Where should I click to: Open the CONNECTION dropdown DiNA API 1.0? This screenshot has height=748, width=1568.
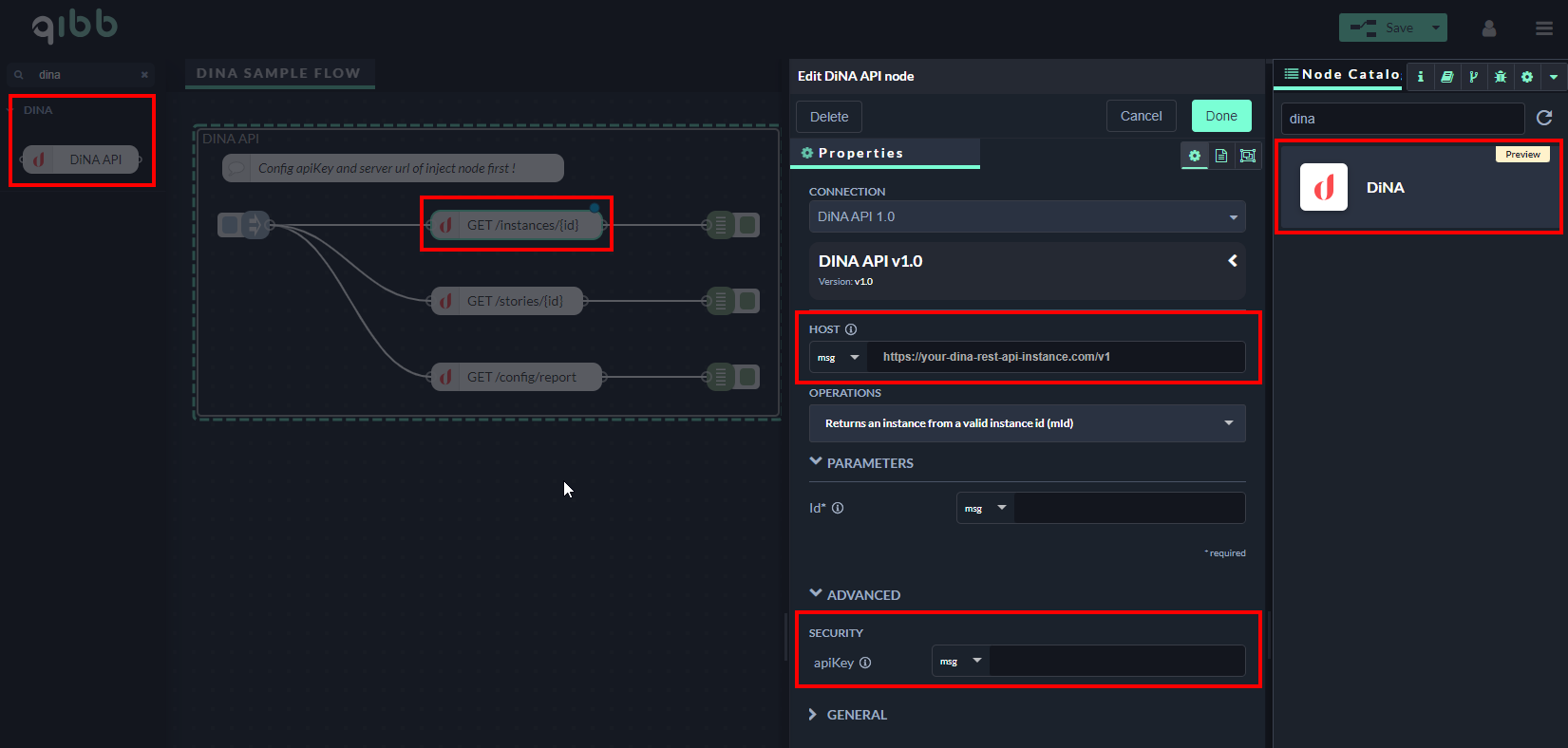1027,216
